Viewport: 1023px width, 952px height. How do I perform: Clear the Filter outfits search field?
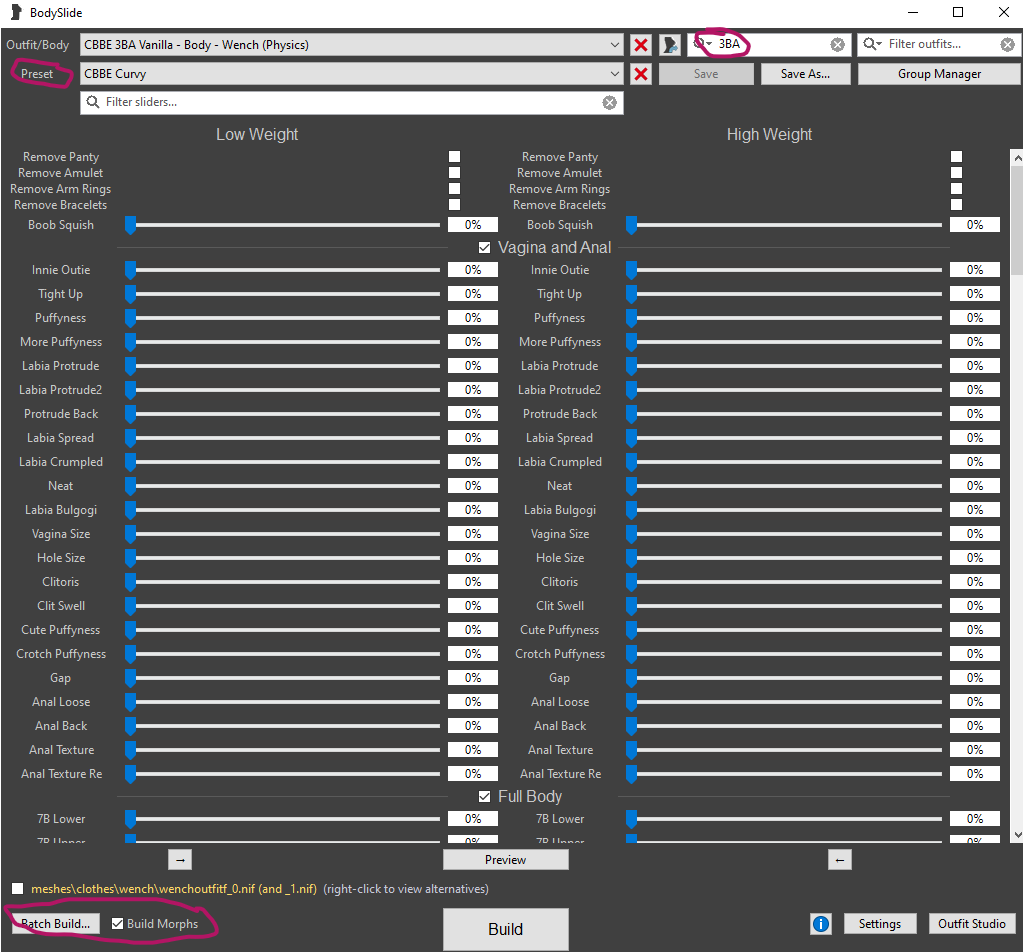[1007, 44]
